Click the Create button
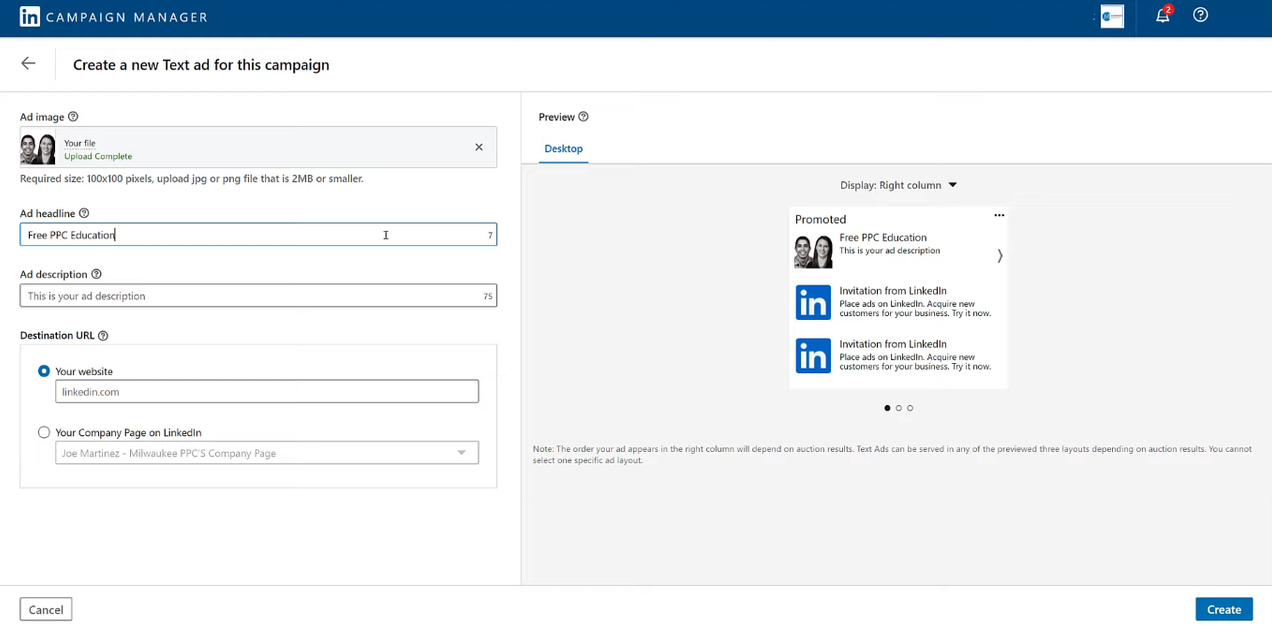The height and width of the screenshot is (625, 1272). coord(1224,609)
